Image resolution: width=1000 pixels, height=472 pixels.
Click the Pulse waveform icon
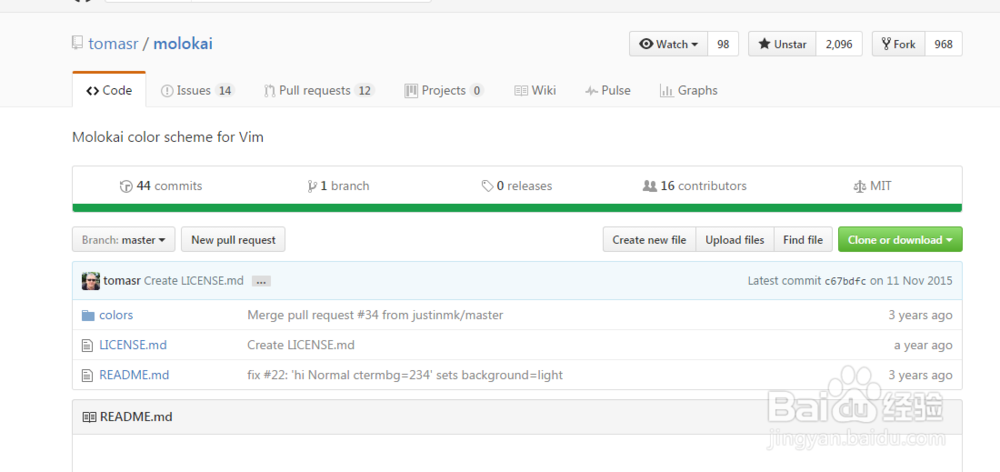[591, 91]
